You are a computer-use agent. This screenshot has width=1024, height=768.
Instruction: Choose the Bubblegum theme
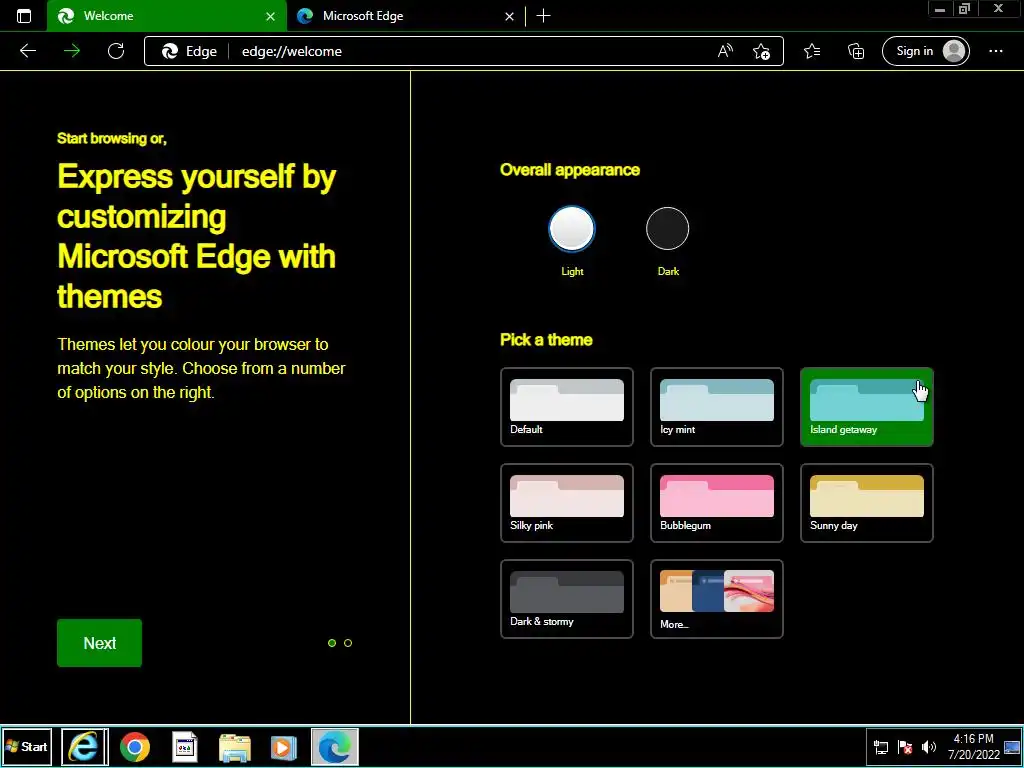(x=716, y=503)
